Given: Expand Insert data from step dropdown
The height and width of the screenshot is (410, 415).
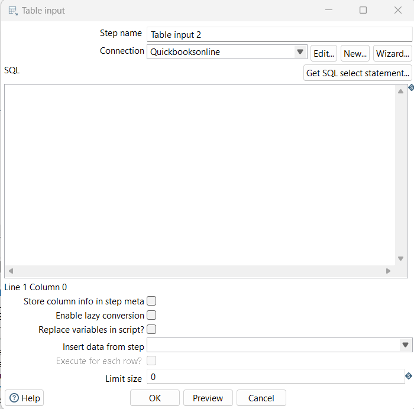Looking at the screenshot, I should click(x=405, y=345).
